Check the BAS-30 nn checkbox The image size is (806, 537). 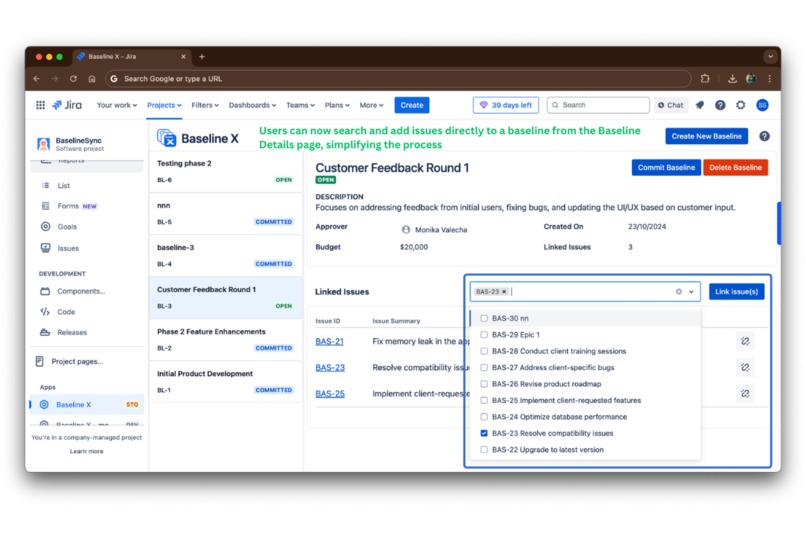coord(484,318)
